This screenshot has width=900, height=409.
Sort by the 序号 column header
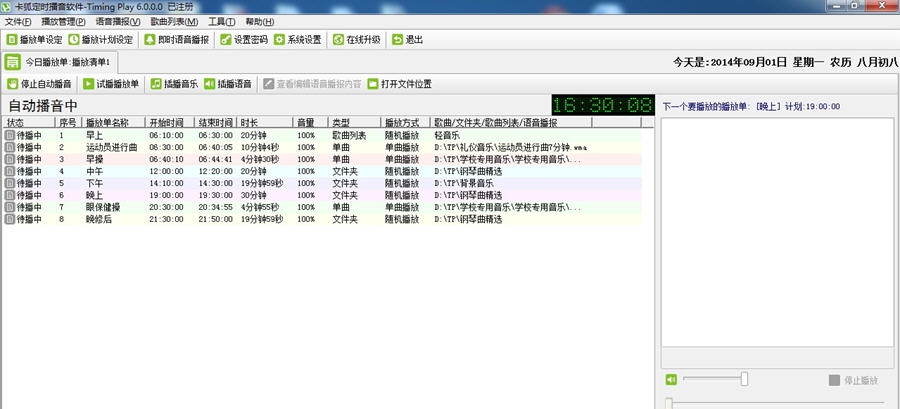[68, 123]
